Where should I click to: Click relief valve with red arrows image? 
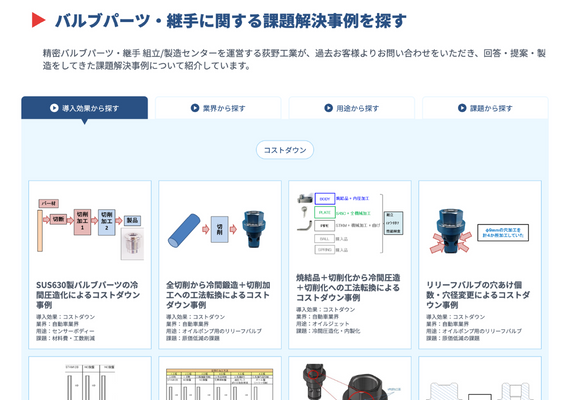[478, 231]
